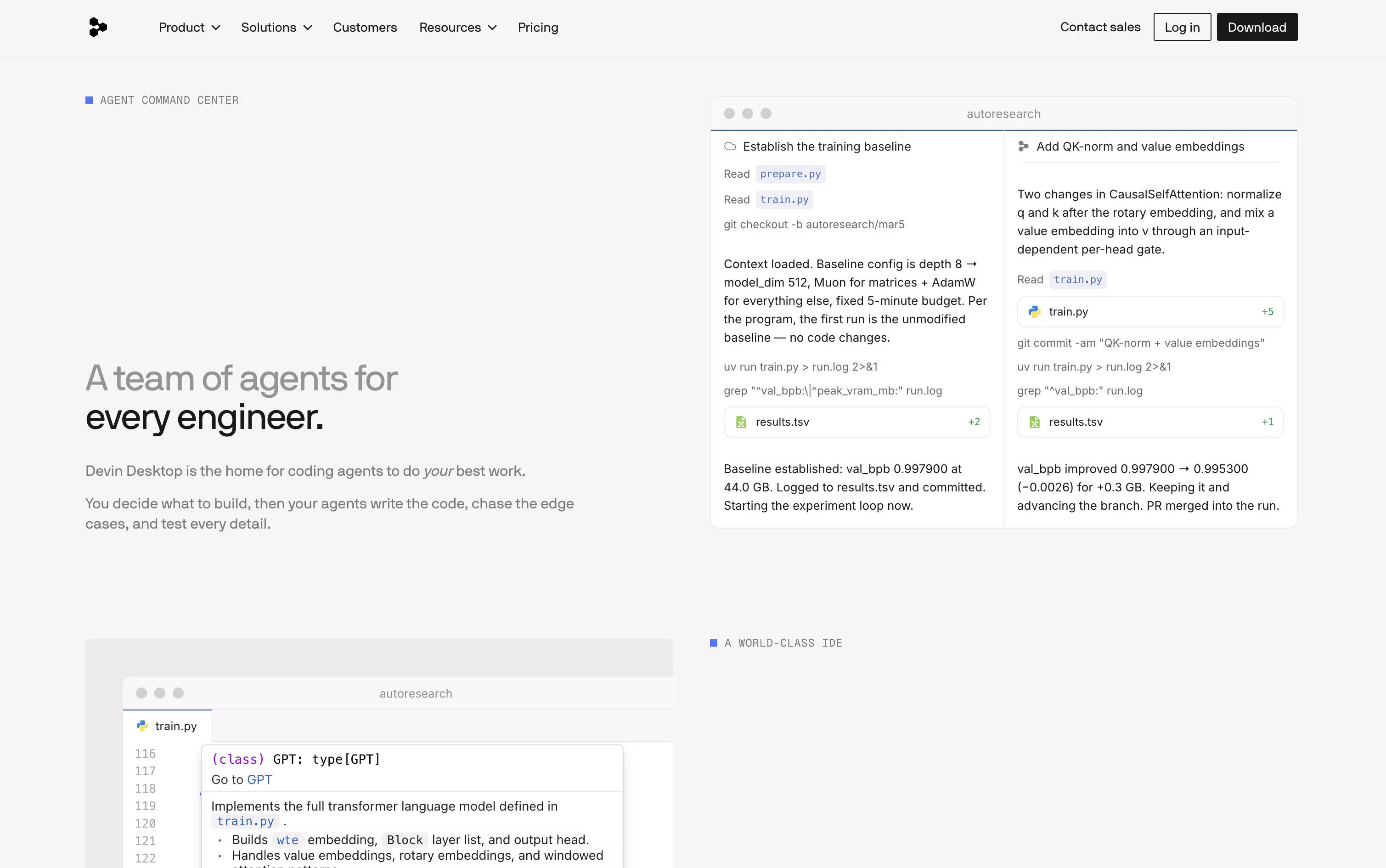The image size is (1386, 868).
Task: Select the Add QK-norm and value embeddings session header
Action: click(x=1150, y=147)
